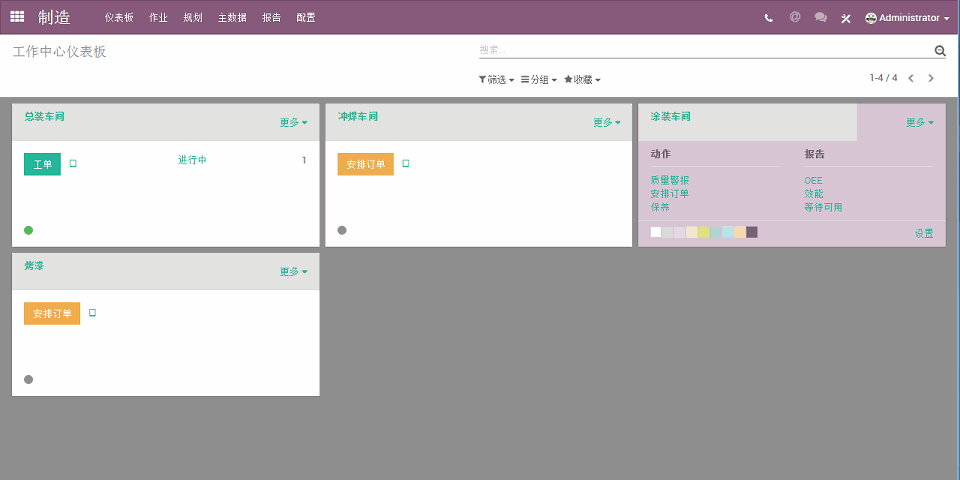Click the Administrator avatar icon
Screen dimensions: 960x480
(871, 18)
